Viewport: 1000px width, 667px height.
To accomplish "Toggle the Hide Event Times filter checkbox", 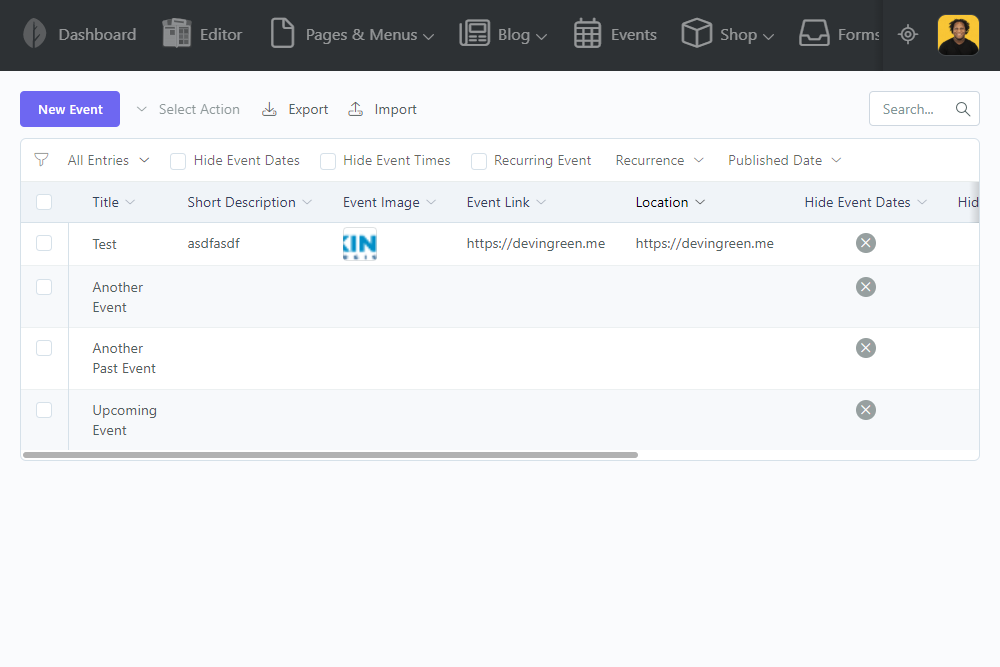I will tap(328, 161).
